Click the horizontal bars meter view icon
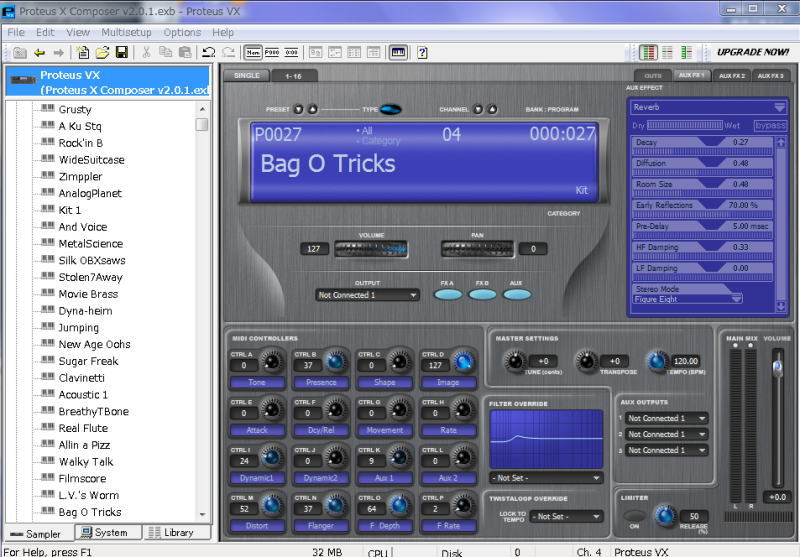Screen dimensions: 800x557 click(x=667, y=52)
